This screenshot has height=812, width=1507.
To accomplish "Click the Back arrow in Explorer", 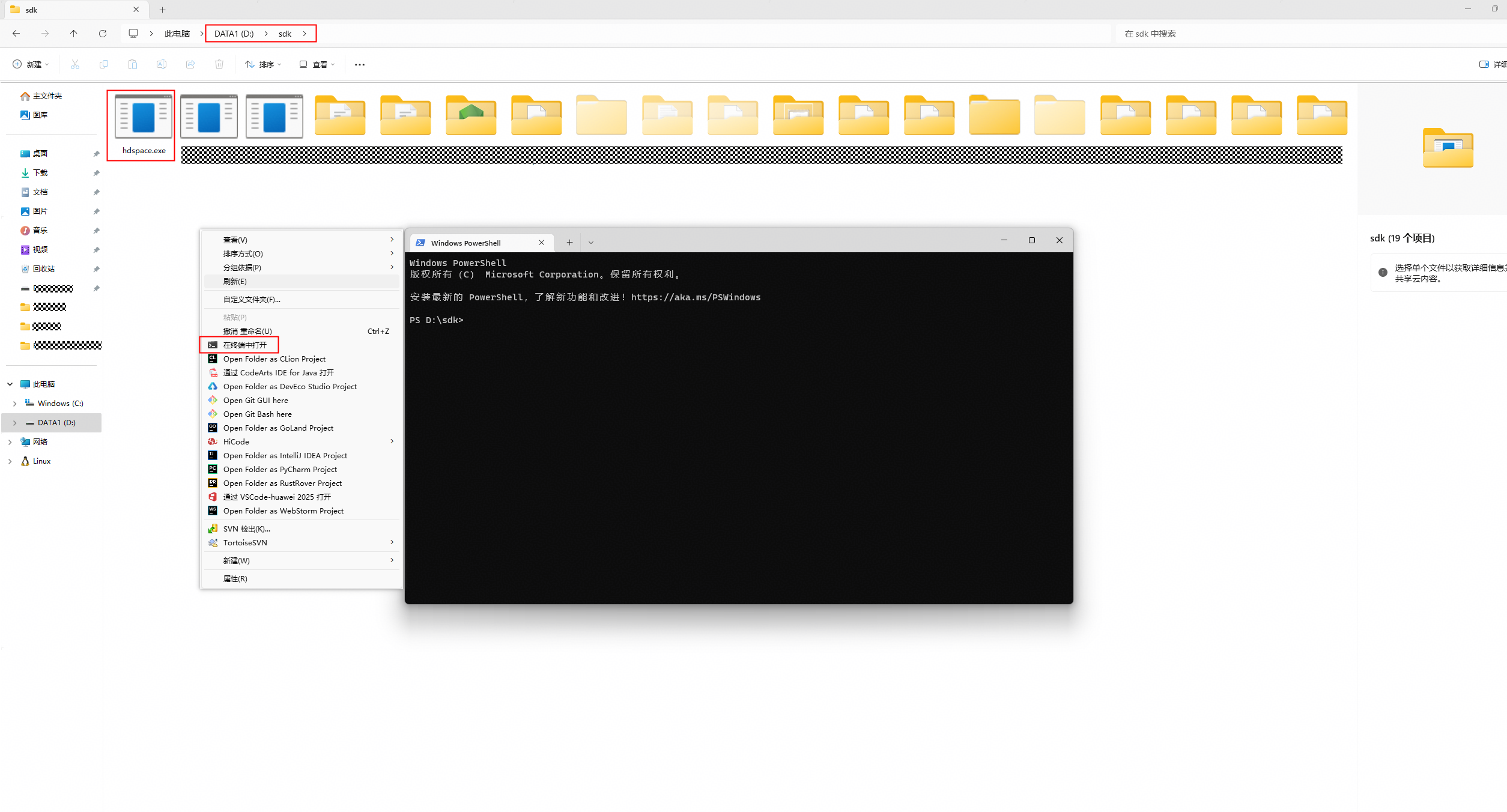I will (x=16, y=34).
